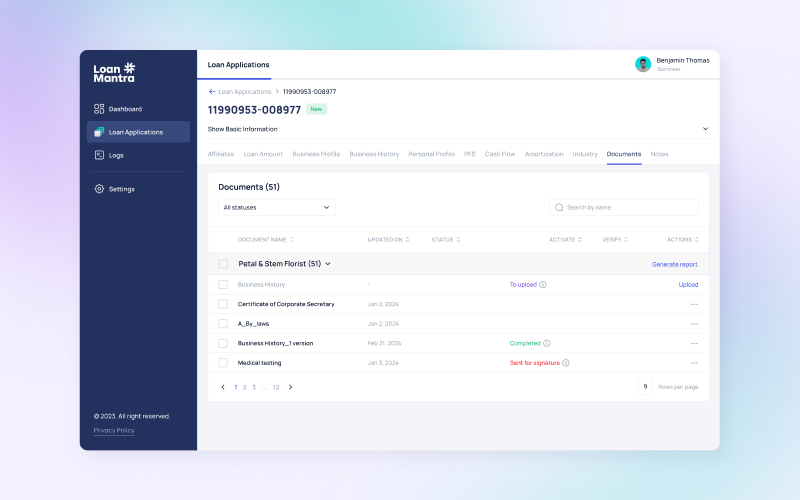The image size is (800, 500).
Task: Check the Business History row checkbox
Action: (223, 284)
